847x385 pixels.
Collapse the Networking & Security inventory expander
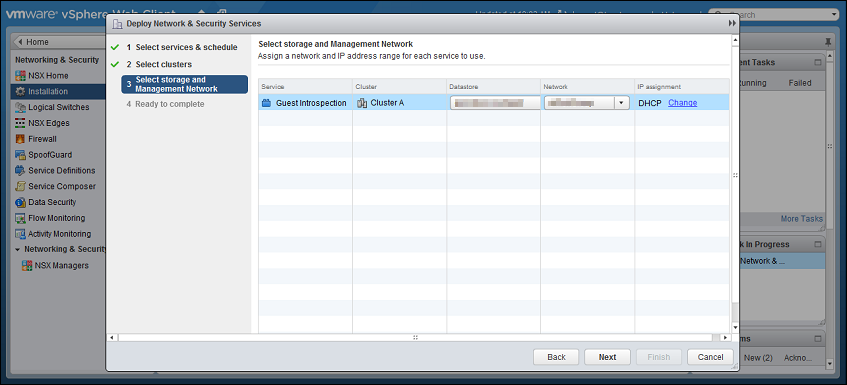18,249
